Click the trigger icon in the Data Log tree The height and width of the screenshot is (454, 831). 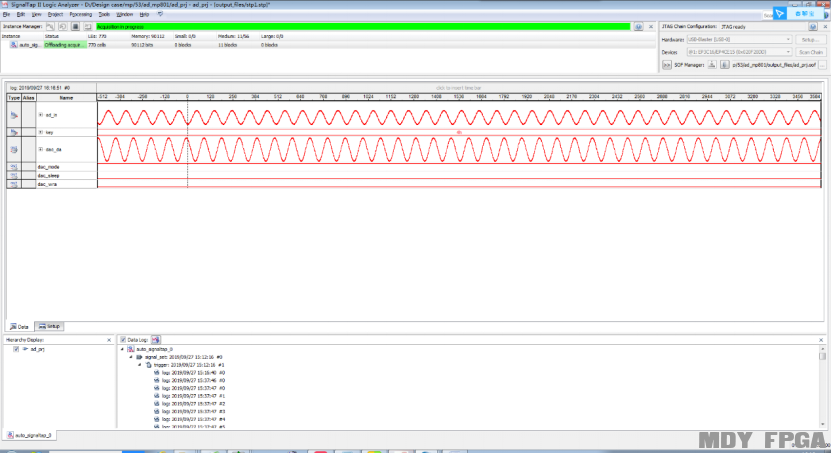[148, 365]
